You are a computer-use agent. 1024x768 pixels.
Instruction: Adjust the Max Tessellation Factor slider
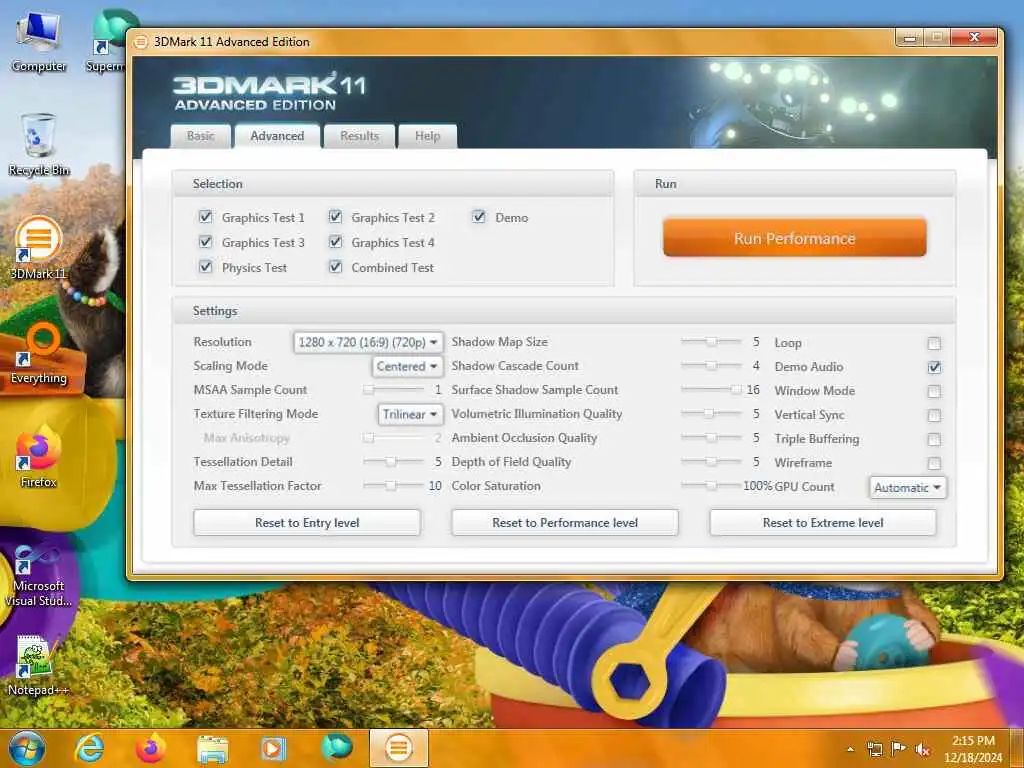pyautogui.click(x=393, y=486)
